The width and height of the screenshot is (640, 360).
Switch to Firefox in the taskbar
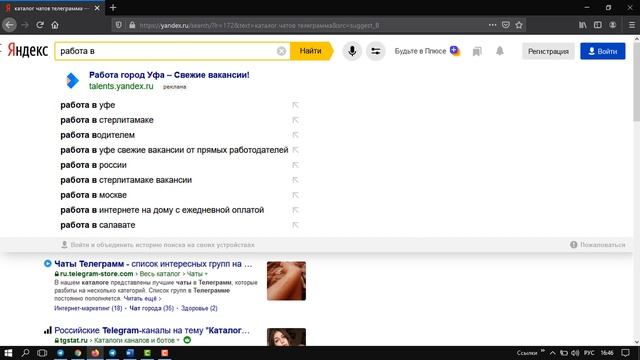tap(95, 353)
